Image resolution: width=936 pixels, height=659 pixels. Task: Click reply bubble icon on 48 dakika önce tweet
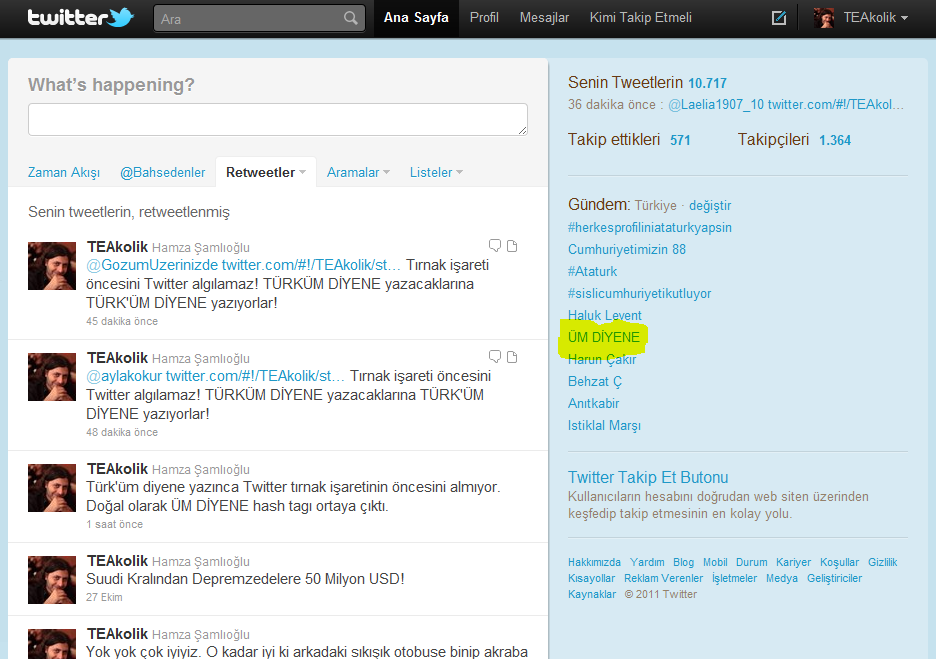coord(495,356)
